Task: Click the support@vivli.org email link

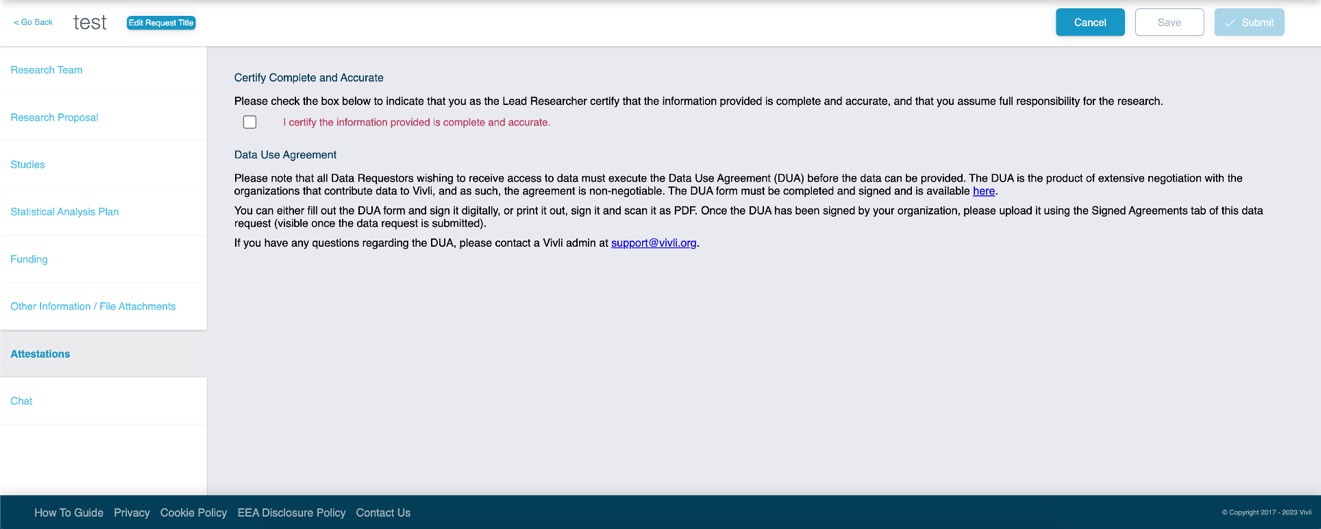Action: click(654, 243)
